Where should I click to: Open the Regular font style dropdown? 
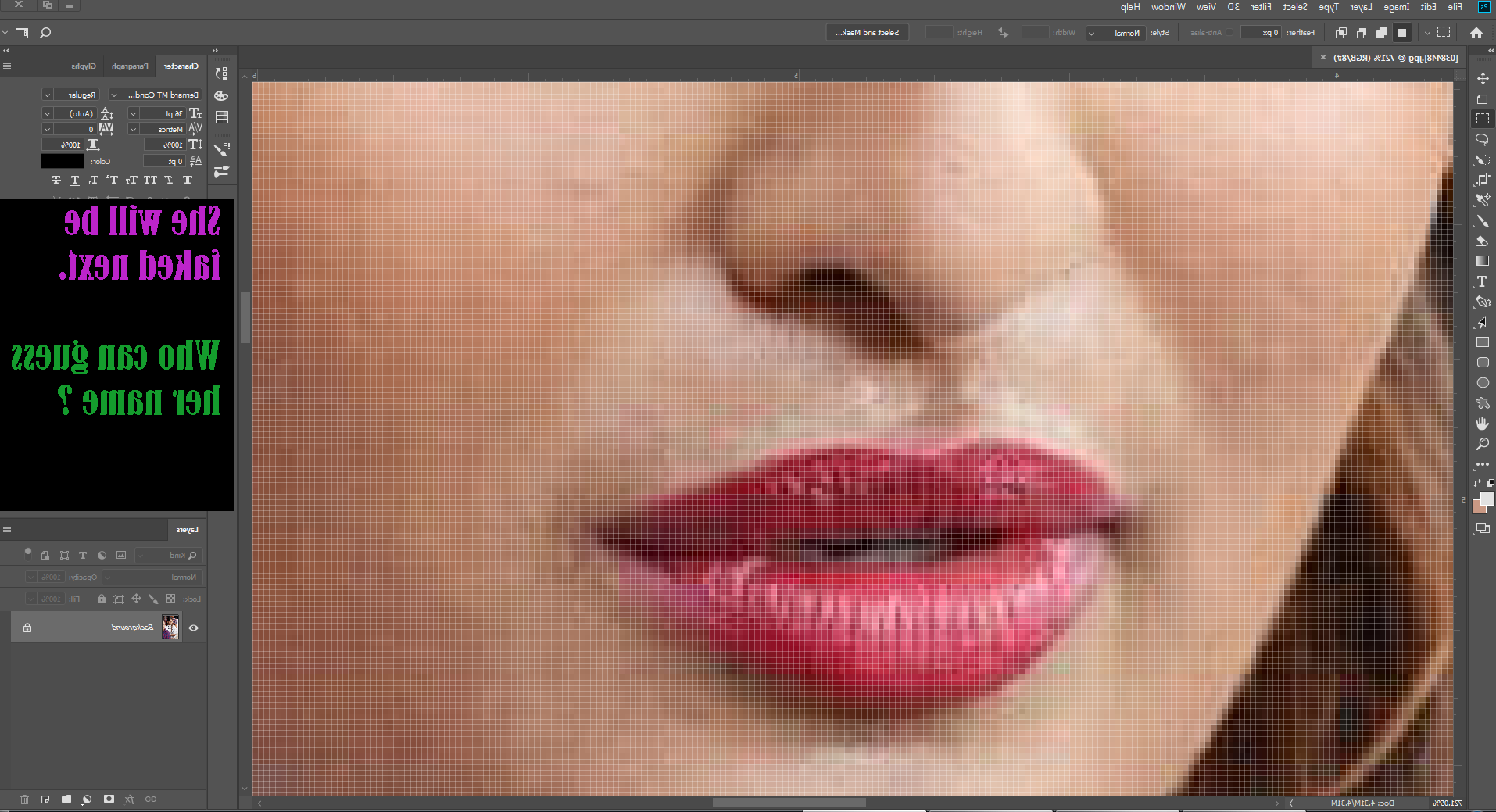[47, 95]
